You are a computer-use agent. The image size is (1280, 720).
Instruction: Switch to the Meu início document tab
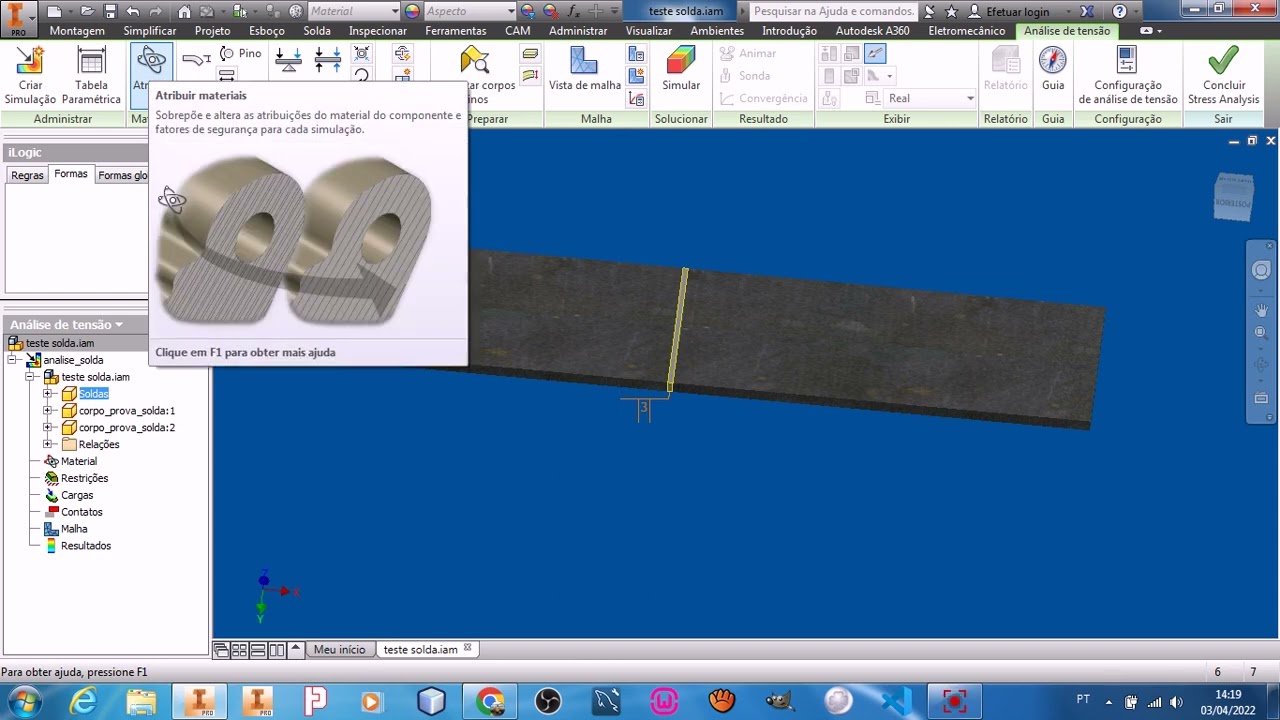[x=340, y=649]
